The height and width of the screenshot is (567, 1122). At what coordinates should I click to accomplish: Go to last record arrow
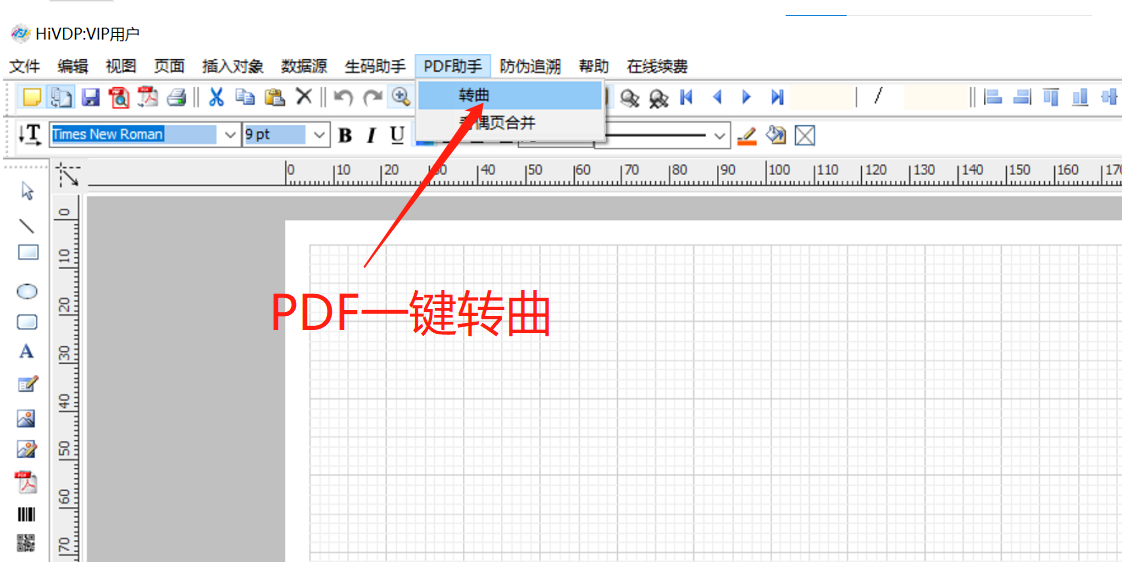coord(777,97)
